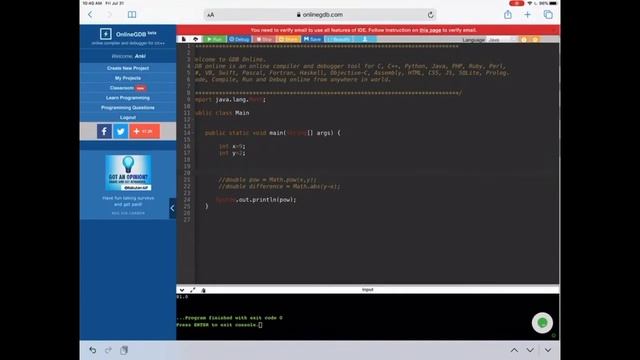The width and height of the screenshot is (640, 360).
Task: Click the keyboard bar redo icon
Action: (108, 350)
